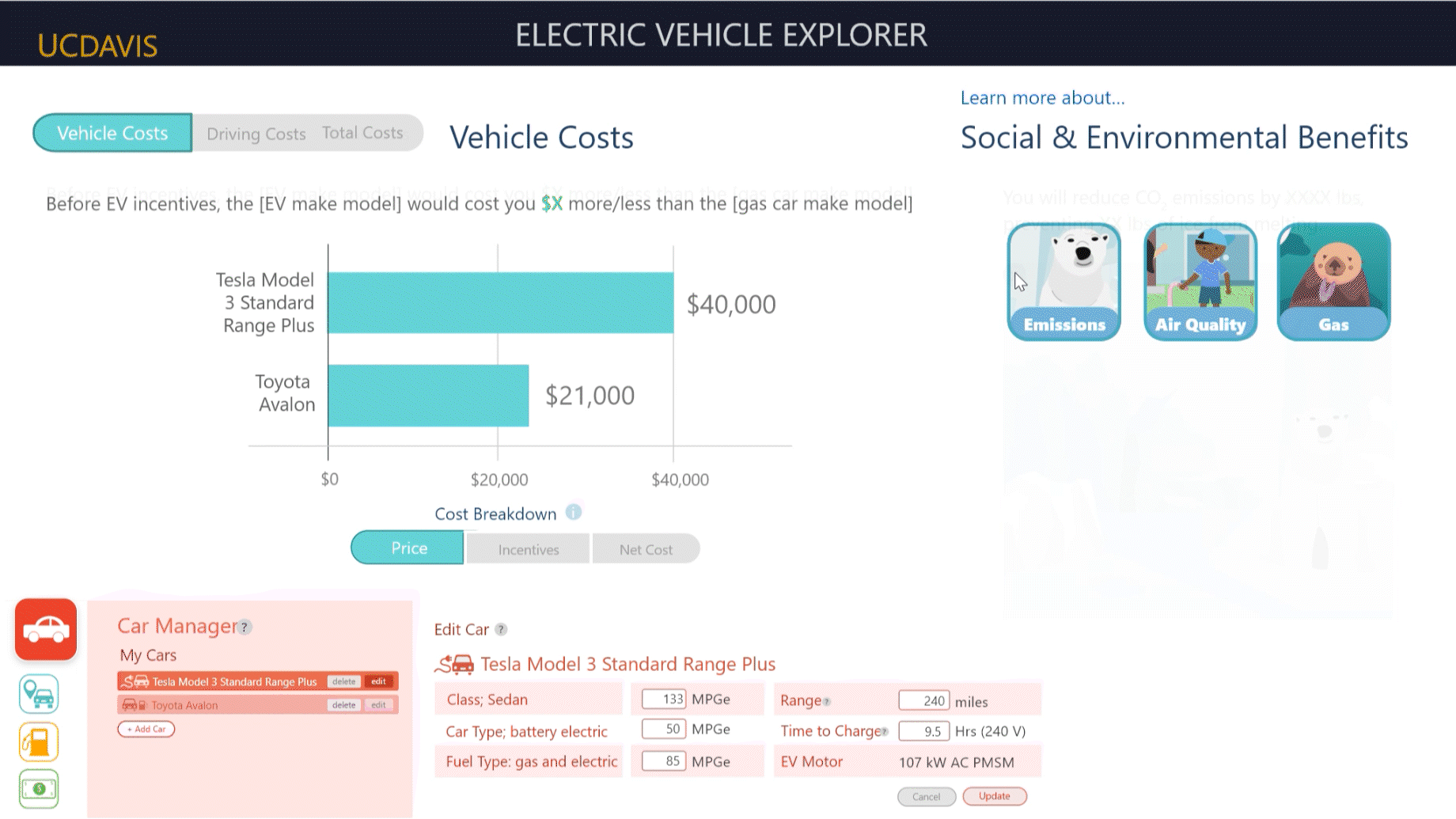Select the Price breakdown option
The width and height of the screenshot is (1456, 819).
click(x=408, y=548)
